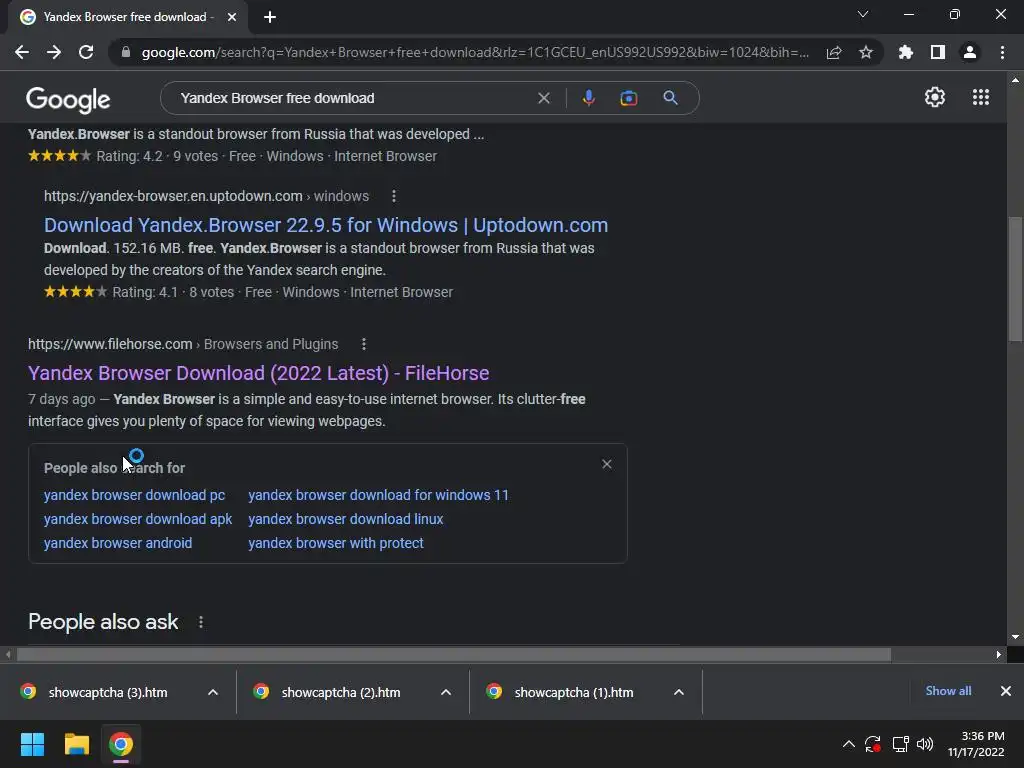Click Show all downloads
1024x768 pixels.
[x=948, y=691]
